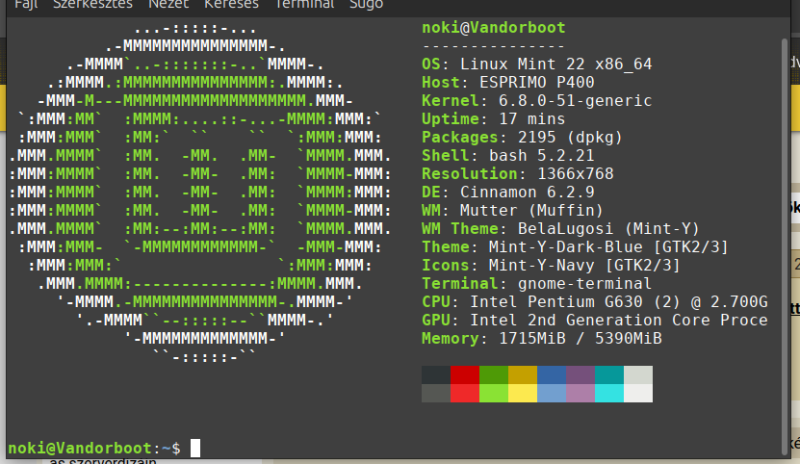Viewport: 800px width, 464px height.
Task: Click the teal color block
Action: [609, 375]
